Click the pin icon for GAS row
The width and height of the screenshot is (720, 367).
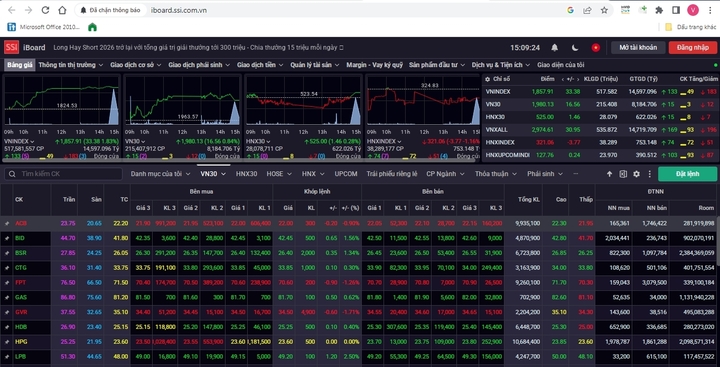[7, 297]
